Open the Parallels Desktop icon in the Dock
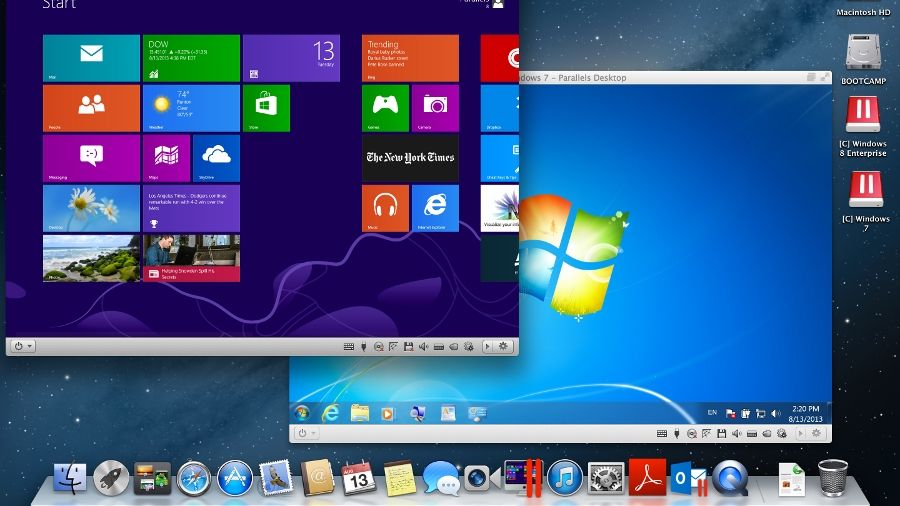This screenshot has height=506, width=900. (x=523, y=477)
